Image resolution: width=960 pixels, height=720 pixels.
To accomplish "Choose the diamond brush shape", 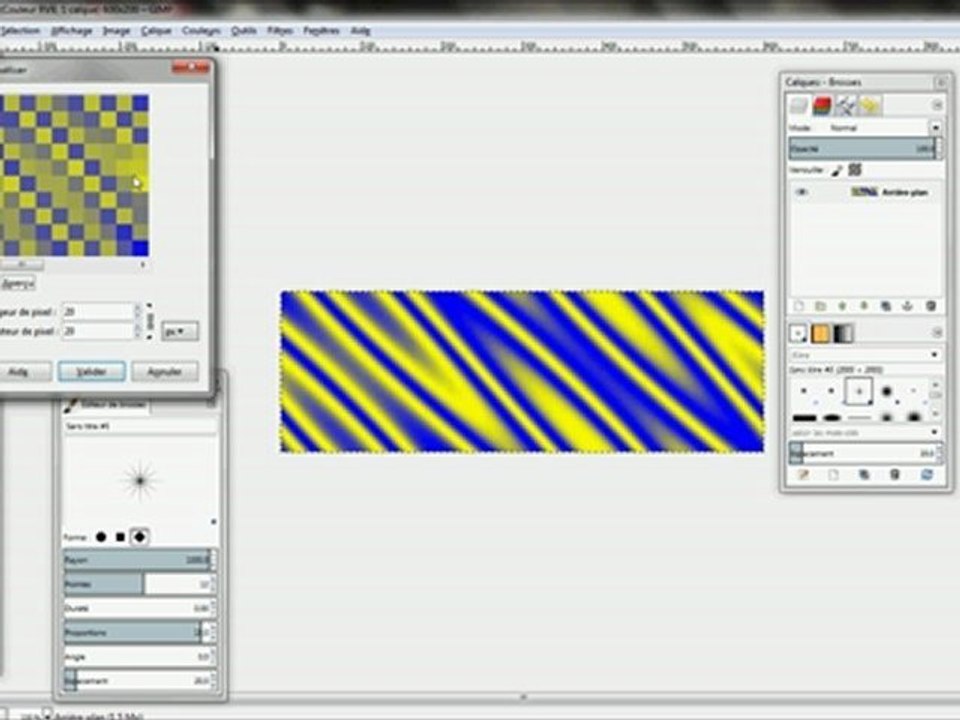I will (140, 537).
